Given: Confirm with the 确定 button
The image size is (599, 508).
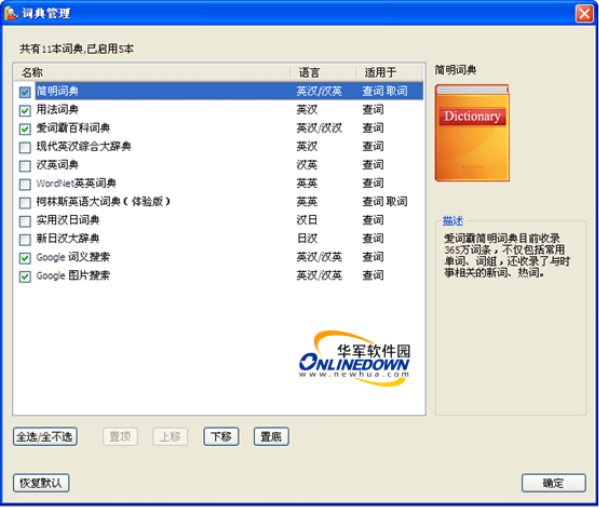Looking at the screenshot, I should (554, 483).
